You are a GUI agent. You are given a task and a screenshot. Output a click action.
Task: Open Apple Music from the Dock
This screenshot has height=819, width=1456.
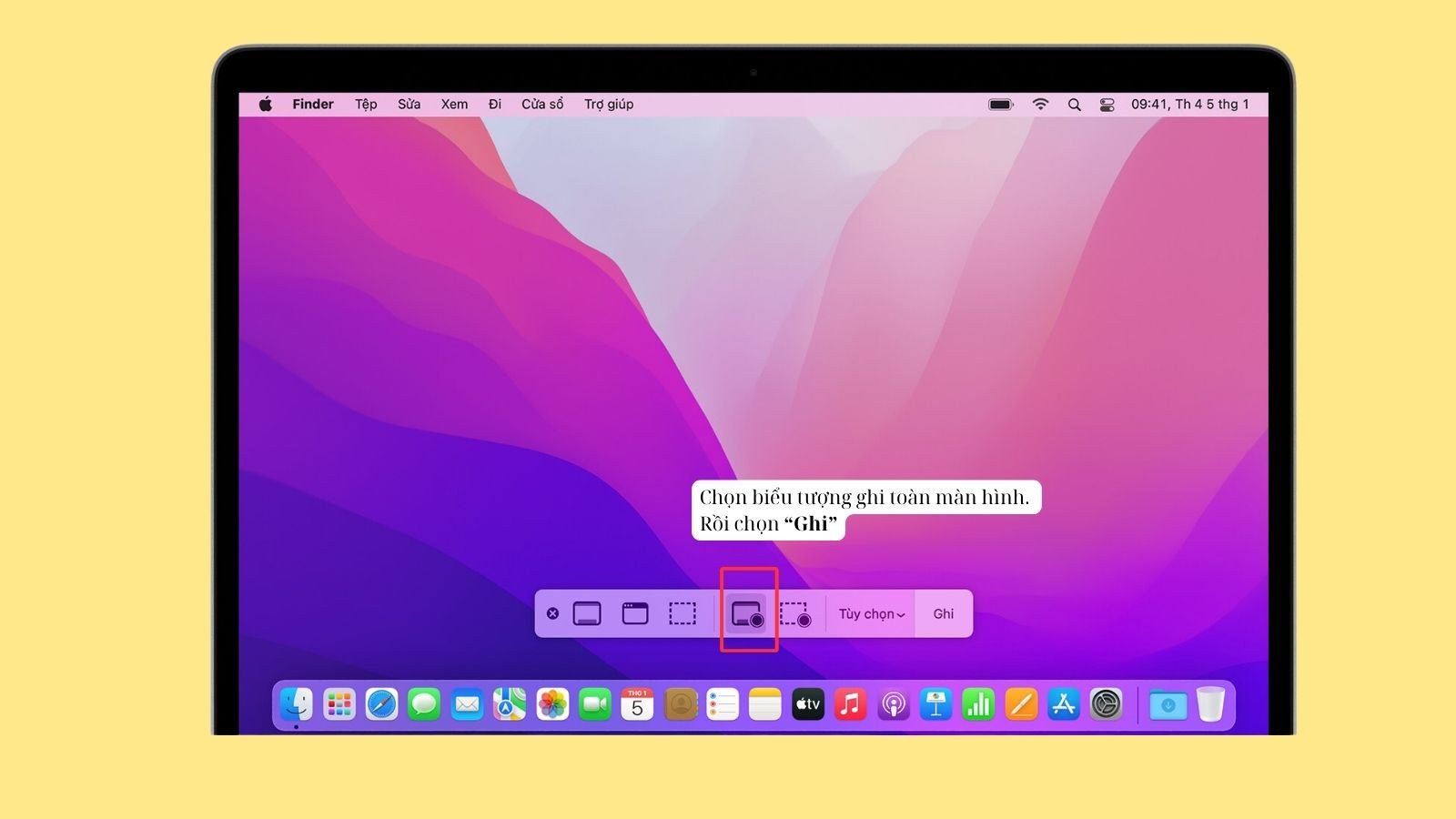[850, 703]
